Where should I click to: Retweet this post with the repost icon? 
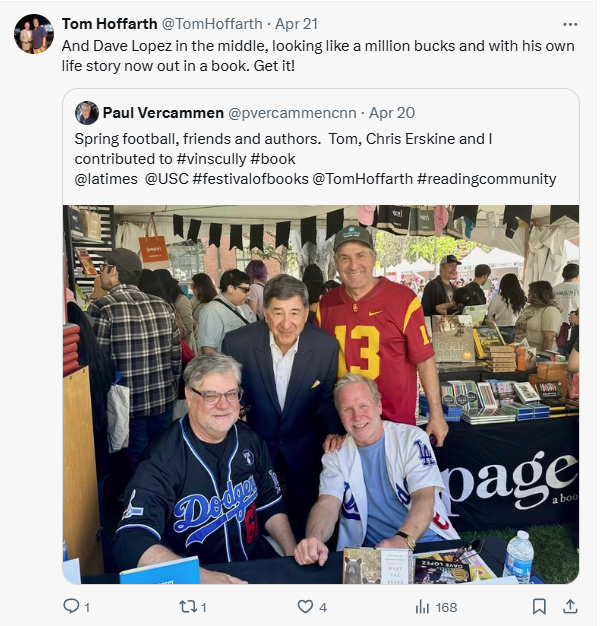187,607
